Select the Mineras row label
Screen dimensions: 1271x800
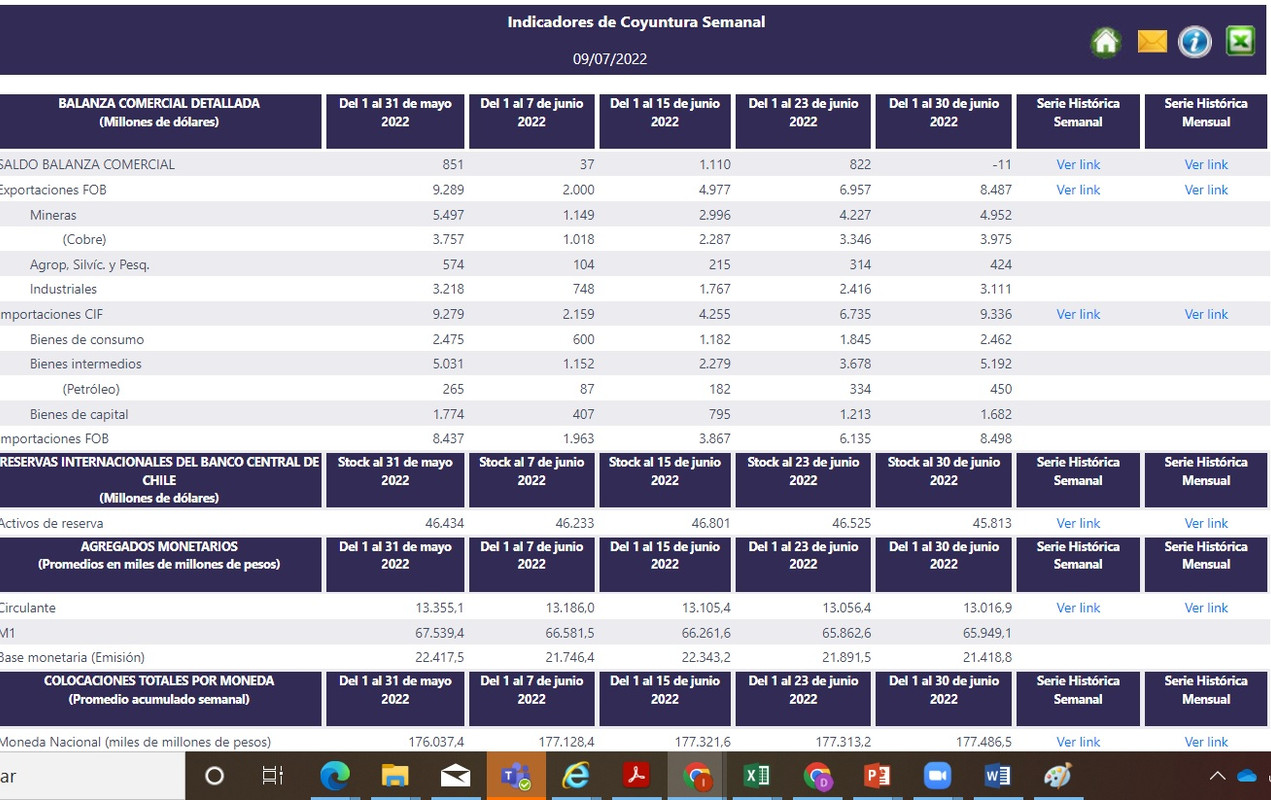pos(53,215)
